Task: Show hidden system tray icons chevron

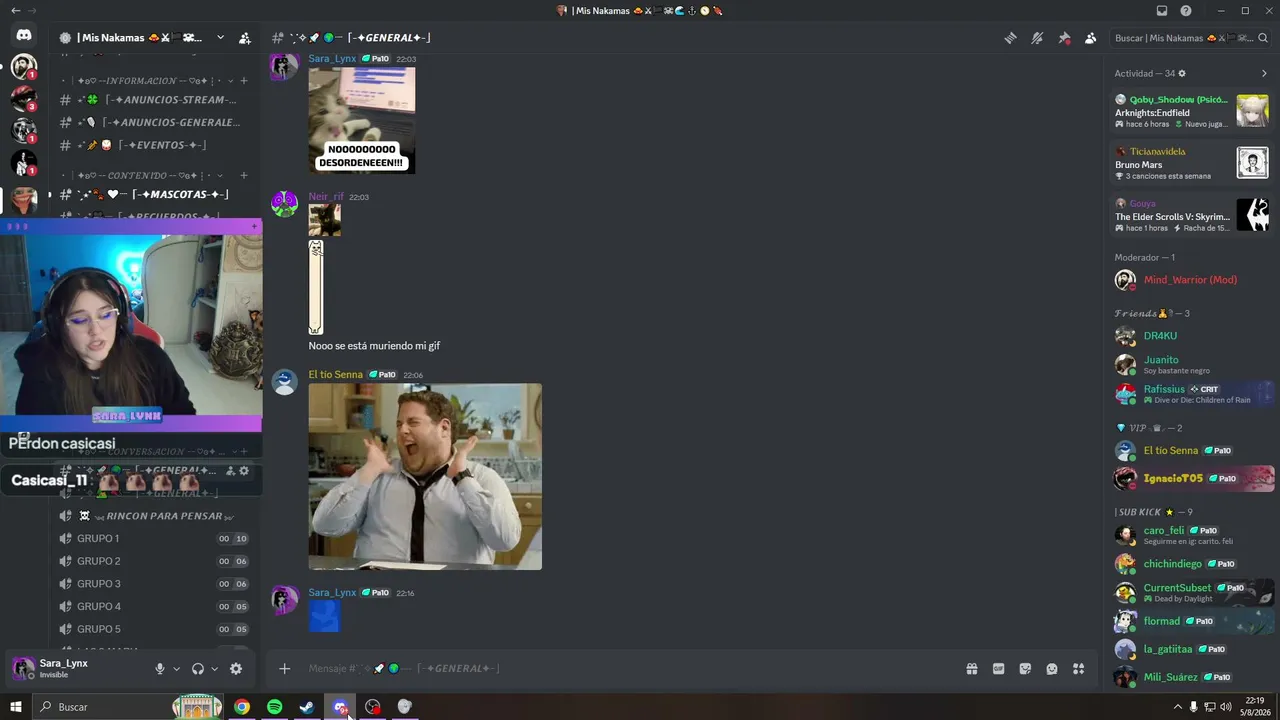Action: click(1177, 707)
